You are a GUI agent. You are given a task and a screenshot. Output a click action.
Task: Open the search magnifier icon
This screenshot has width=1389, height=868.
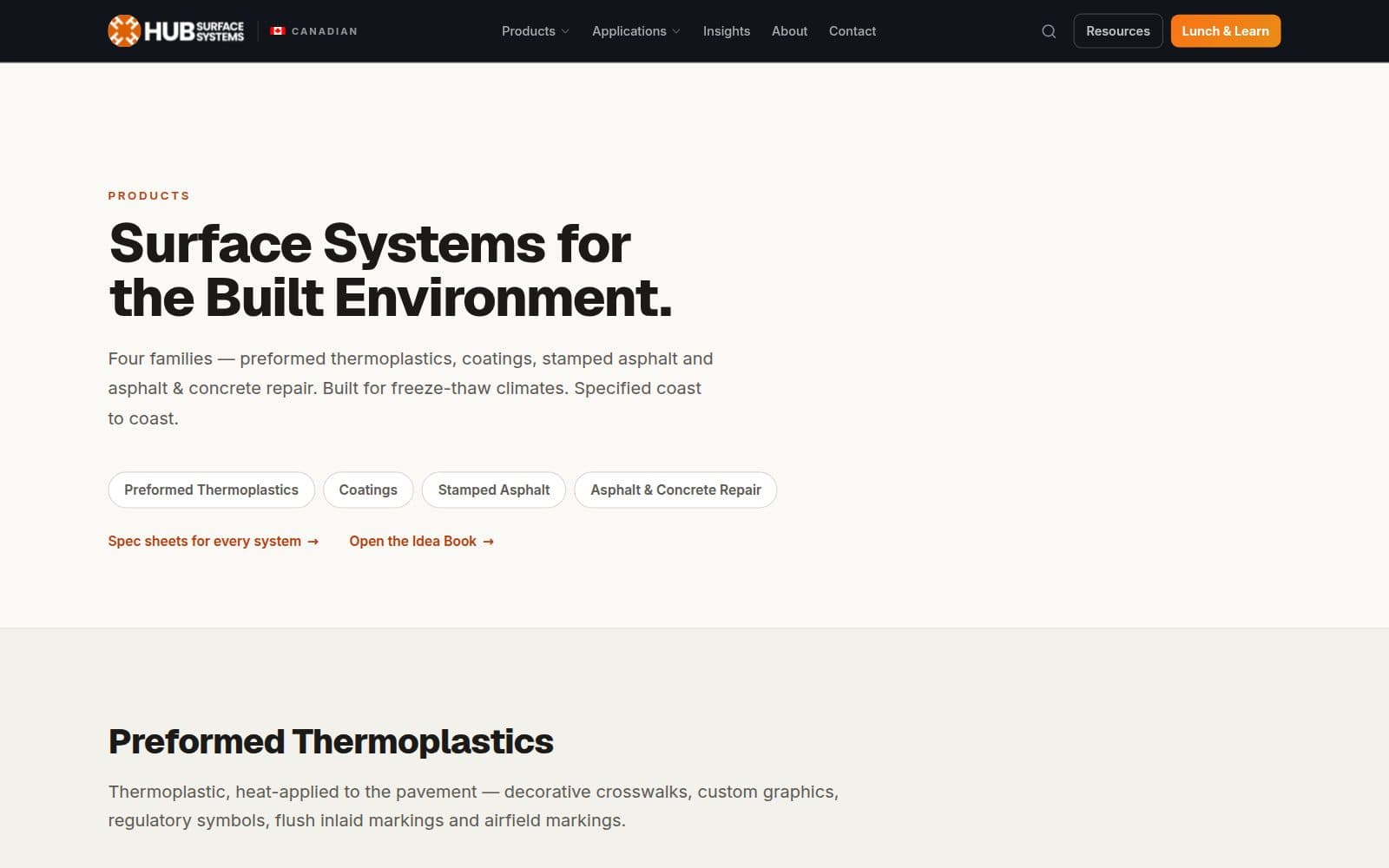pyautogui.click(x=1049, y=31)
